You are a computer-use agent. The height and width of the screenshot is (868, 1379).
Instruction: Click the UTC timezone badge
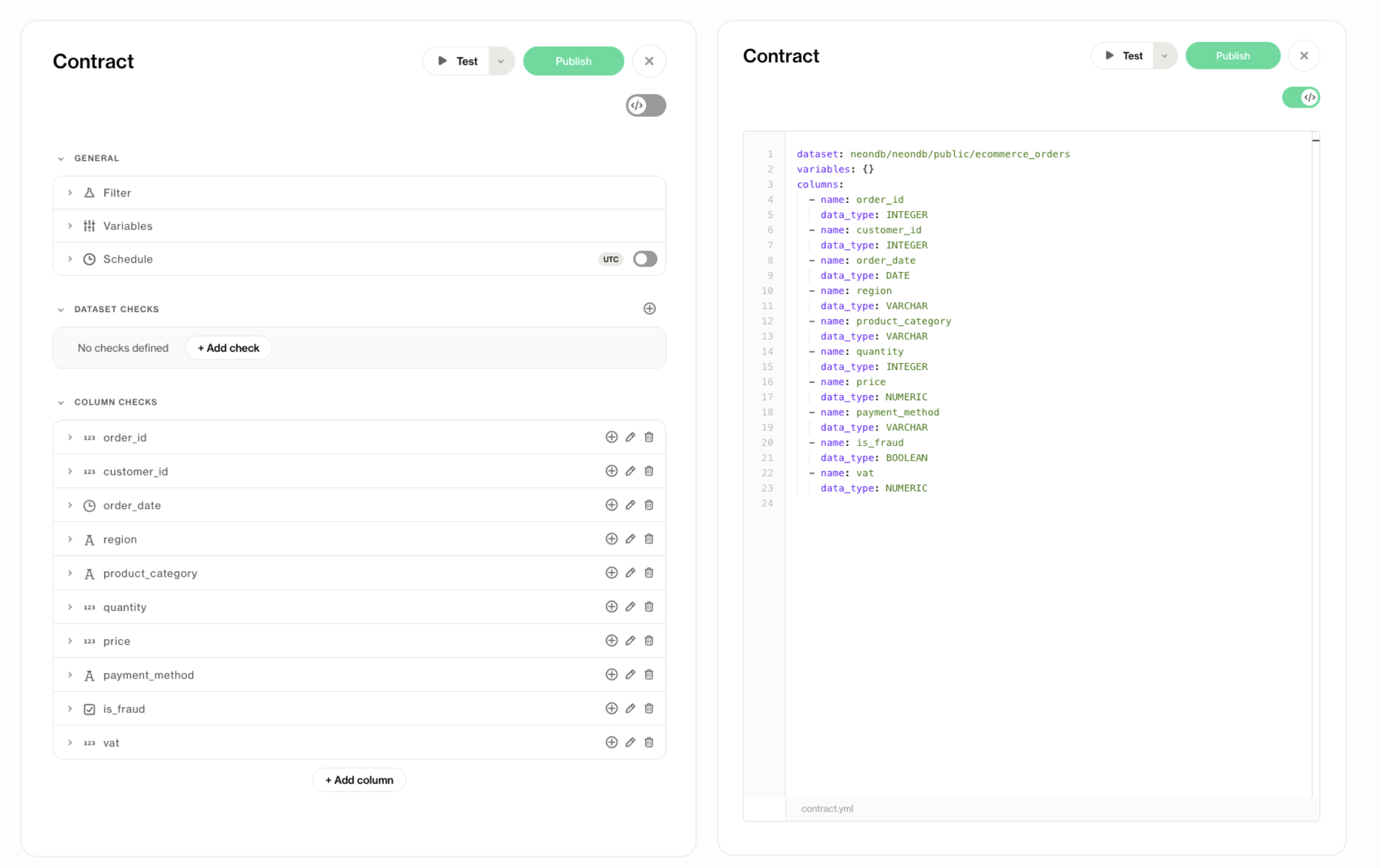tap(610, 259)
